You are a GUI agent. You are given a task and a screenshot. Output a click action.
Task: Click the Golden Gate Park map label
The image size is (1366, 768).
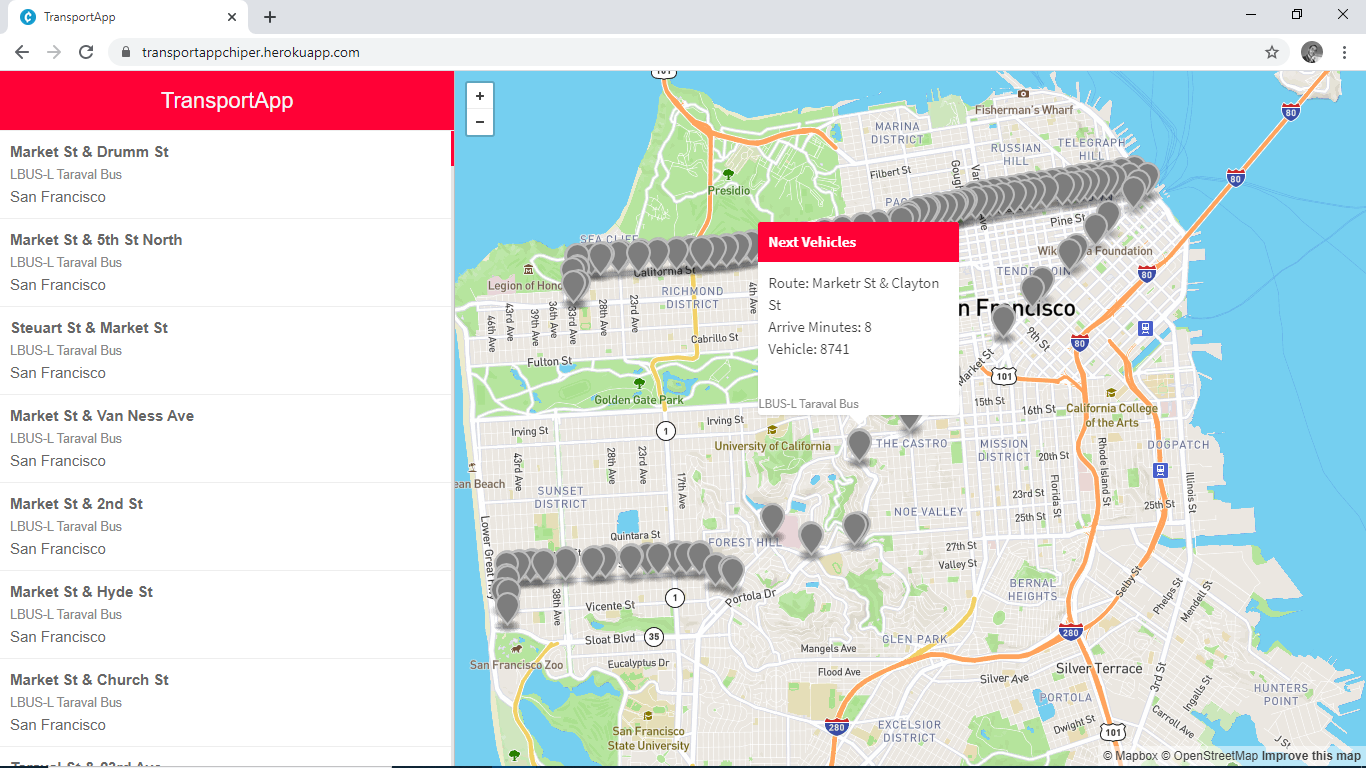pyautogui.click(x=639, y=400)
